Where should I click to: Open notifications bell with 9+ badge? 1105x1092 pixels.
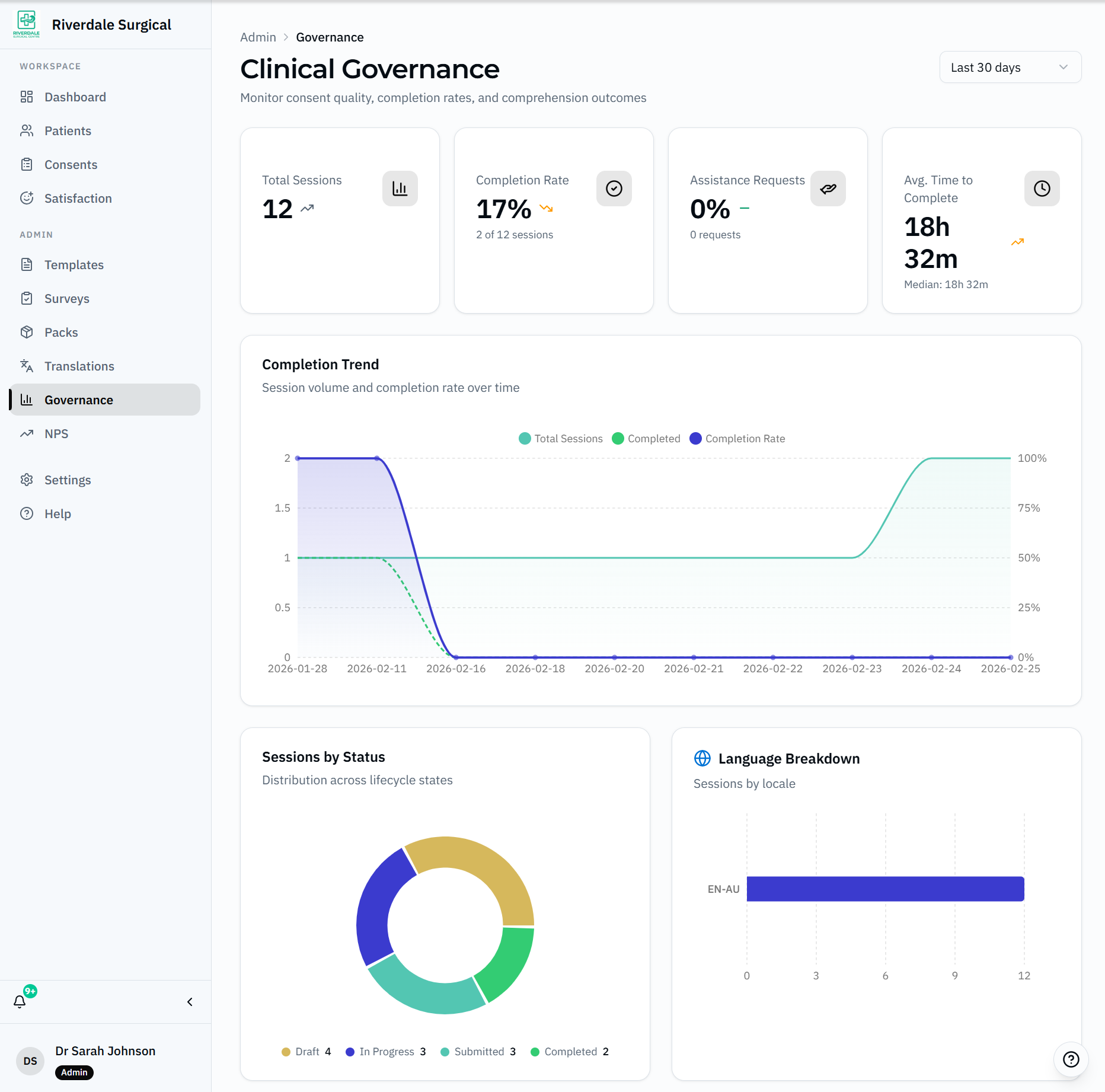[20, 1001]
